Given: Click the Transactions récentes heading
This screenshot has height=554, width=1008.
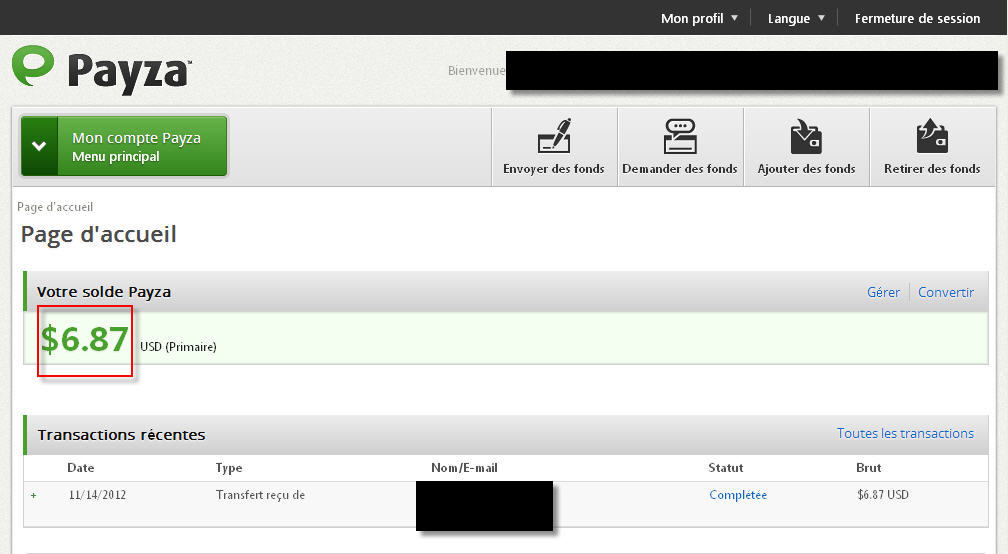Looking at the screenshot, I should (x=122, y=435).
